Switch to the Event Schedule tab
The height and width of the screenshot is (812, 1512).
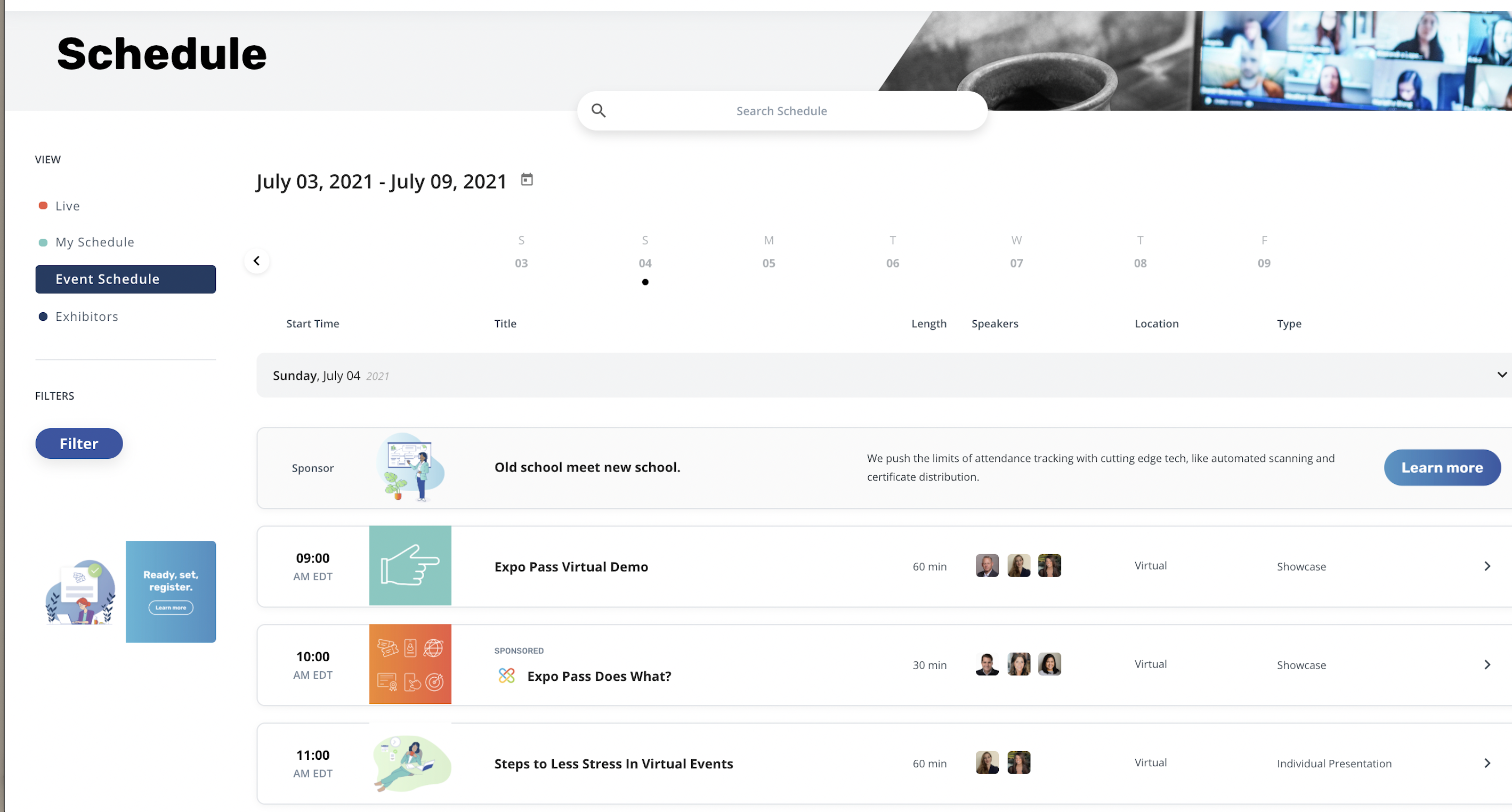[125, 279]
